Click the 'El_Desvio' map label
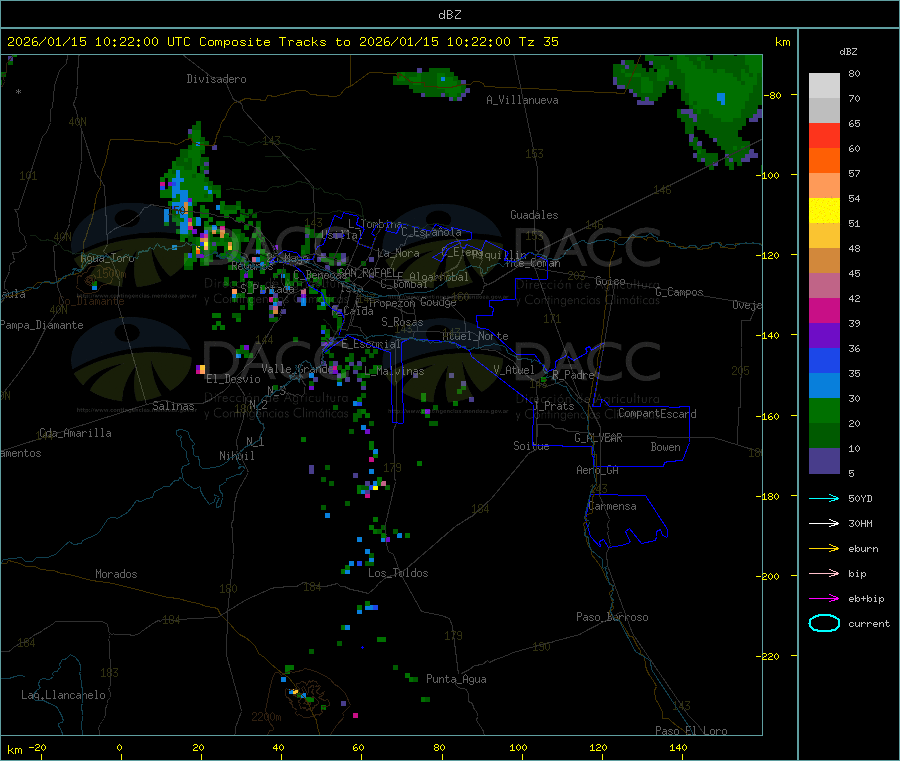The width and height of the screenshot is (900, 761). [233, 379]
